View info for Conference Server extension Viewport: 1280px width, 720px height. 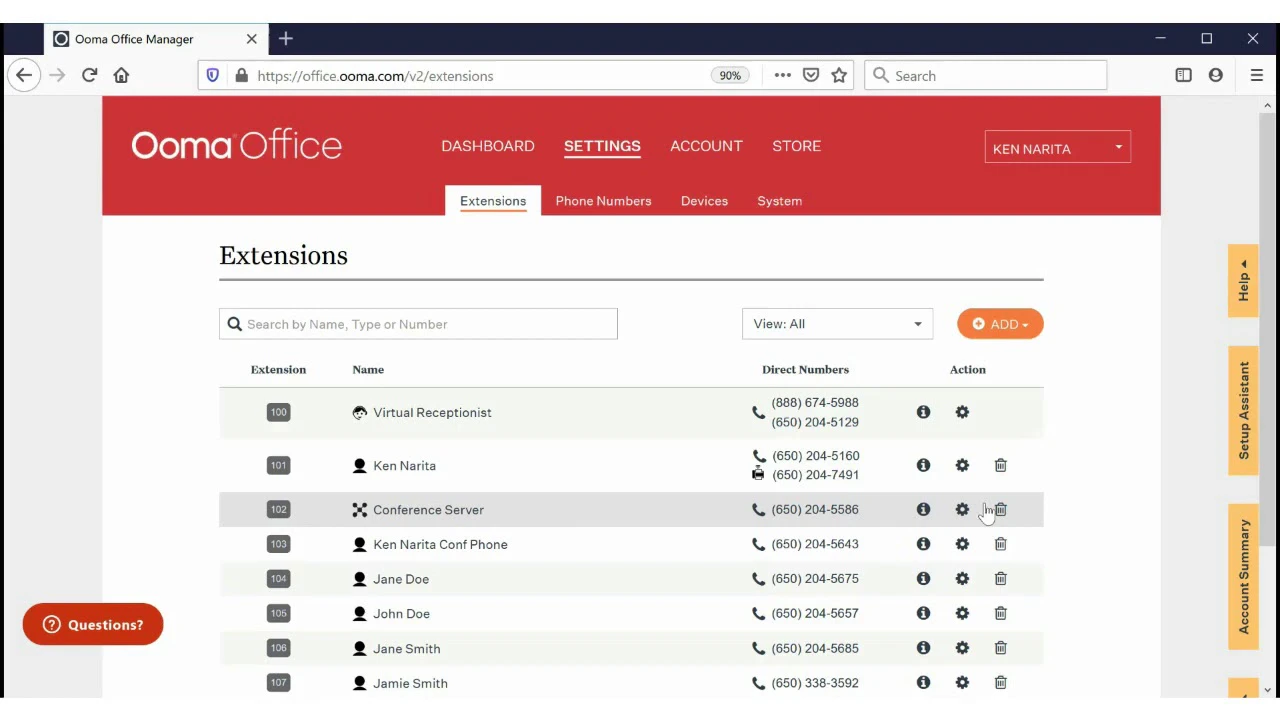923,509
